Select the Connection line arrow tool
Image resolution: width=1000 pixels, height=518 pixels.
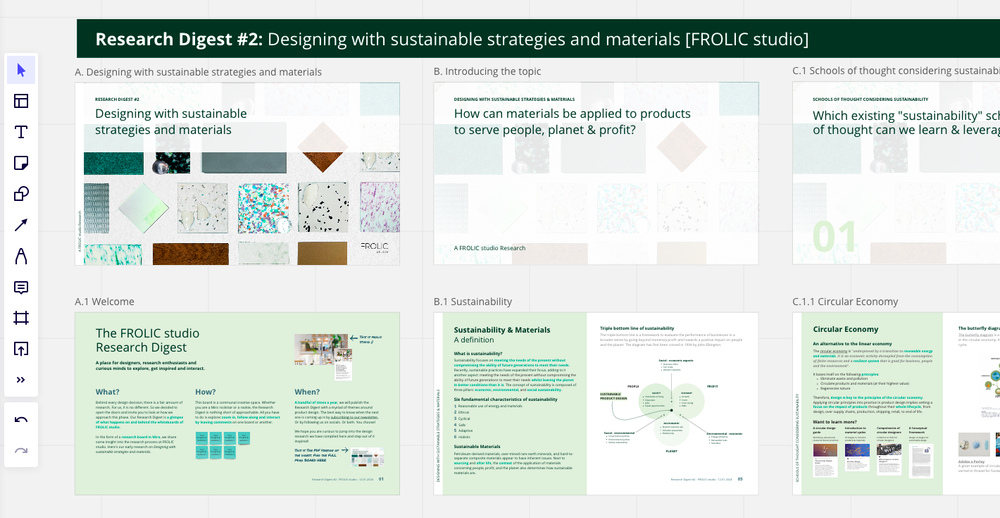coord(21,225)
